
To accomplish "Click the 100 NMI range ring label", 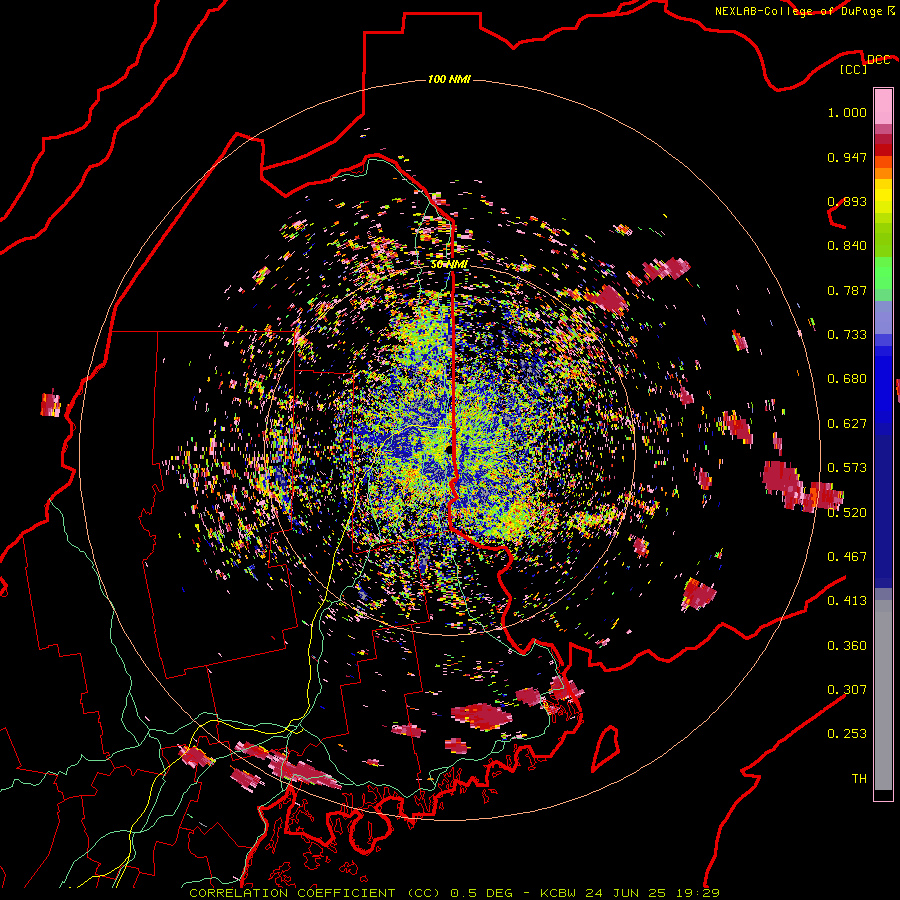I will (x=449, y=79).
